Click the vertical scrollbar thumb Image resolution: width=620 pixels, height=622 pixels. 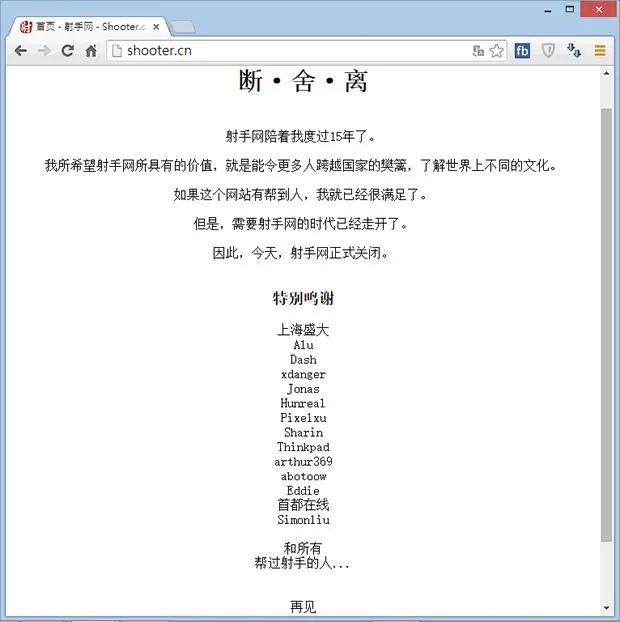(606, 324)
